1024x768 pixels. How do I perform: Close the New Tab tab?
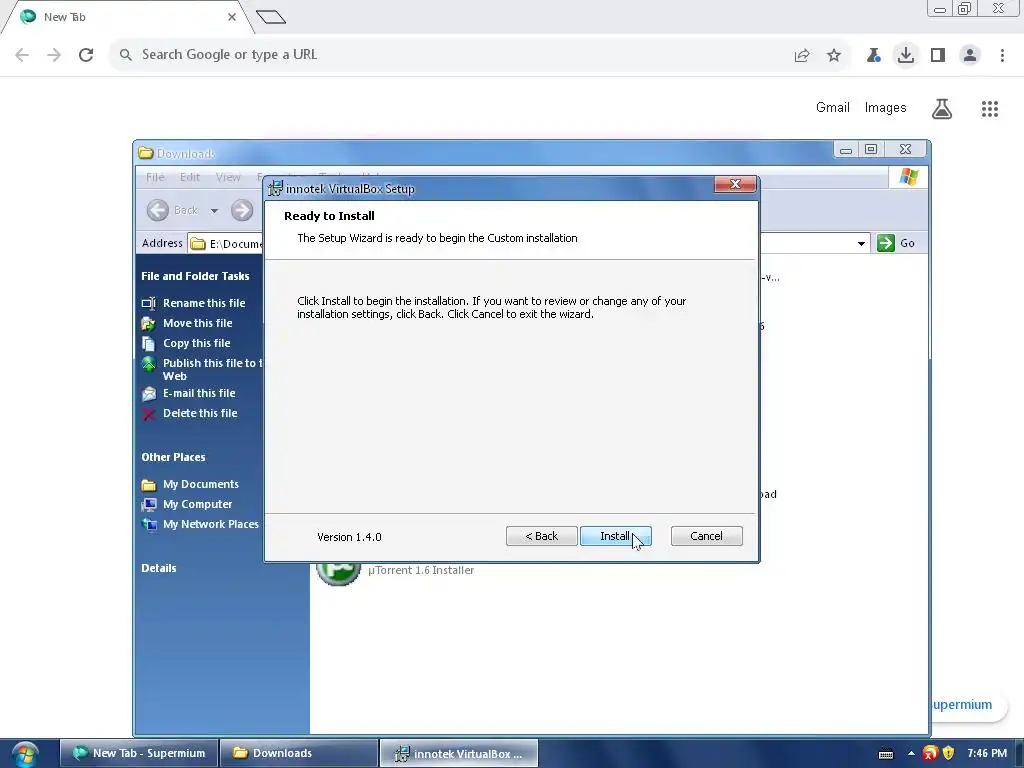point(232,17)
